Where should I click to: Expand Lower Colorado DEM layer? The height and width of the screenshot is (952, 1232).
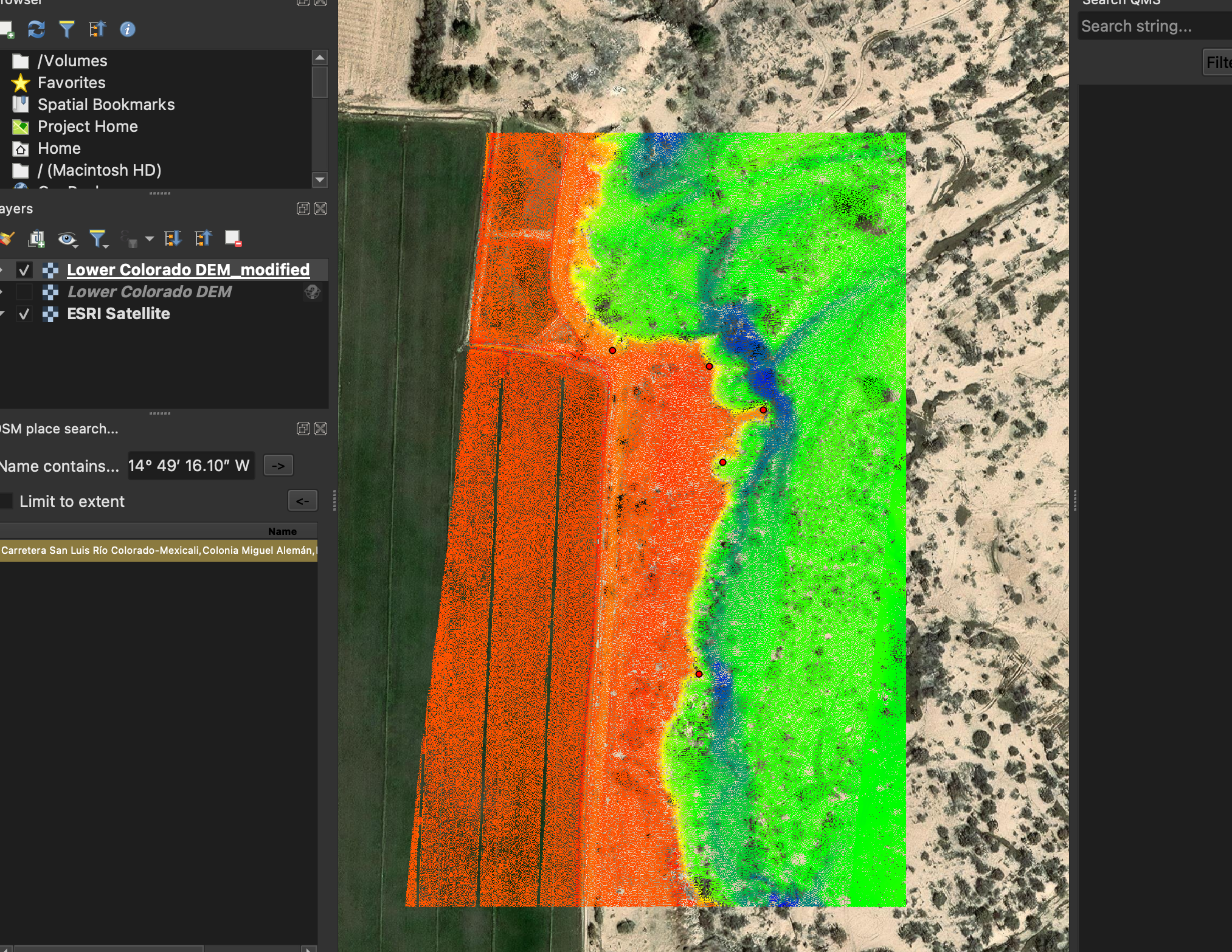pos(2,292)
